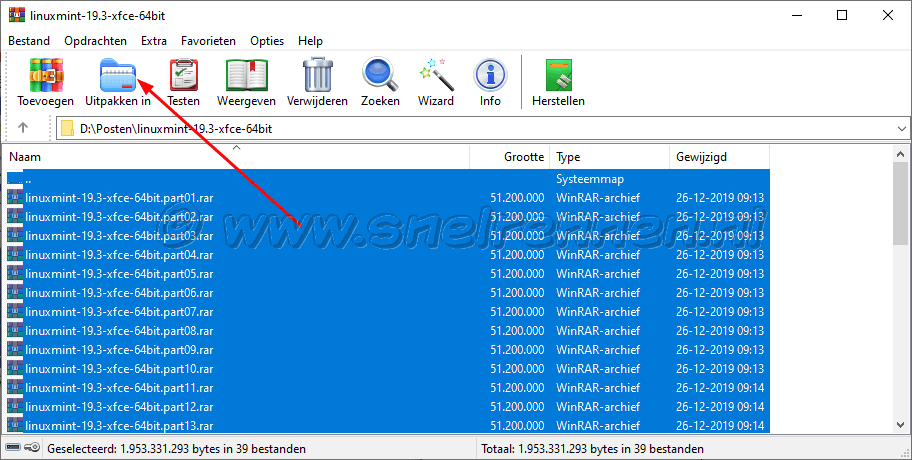Select linuxmint-19.3-xfce-64bit.part13.rar
Screen dimensions: 912x460
click(x=388, y=426)
